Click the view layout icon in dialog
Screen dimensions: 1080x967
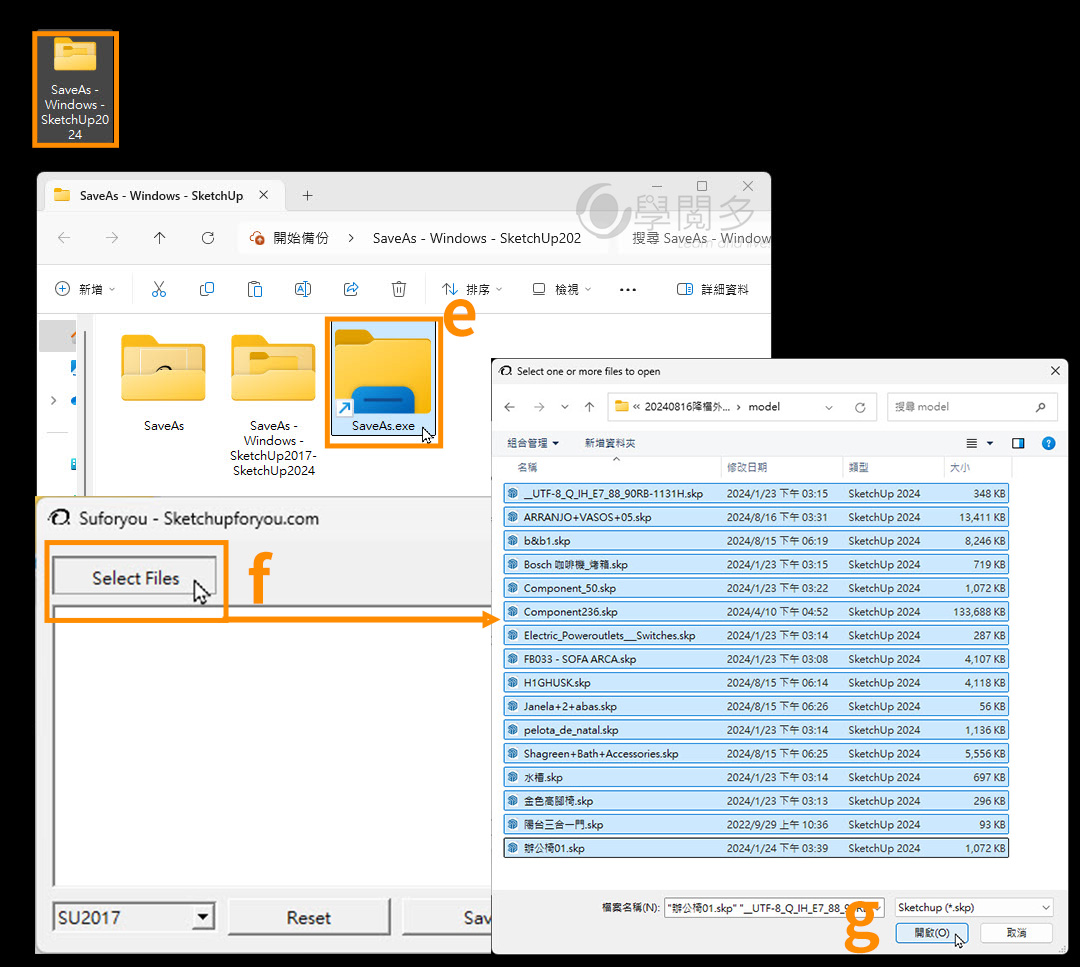click(972, 444)
